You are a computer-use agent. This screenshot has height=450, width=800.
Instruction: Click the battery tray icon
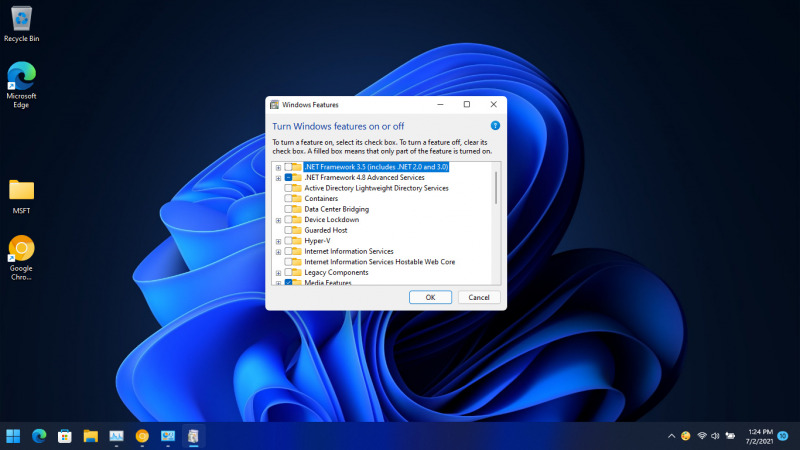(731, 436)
